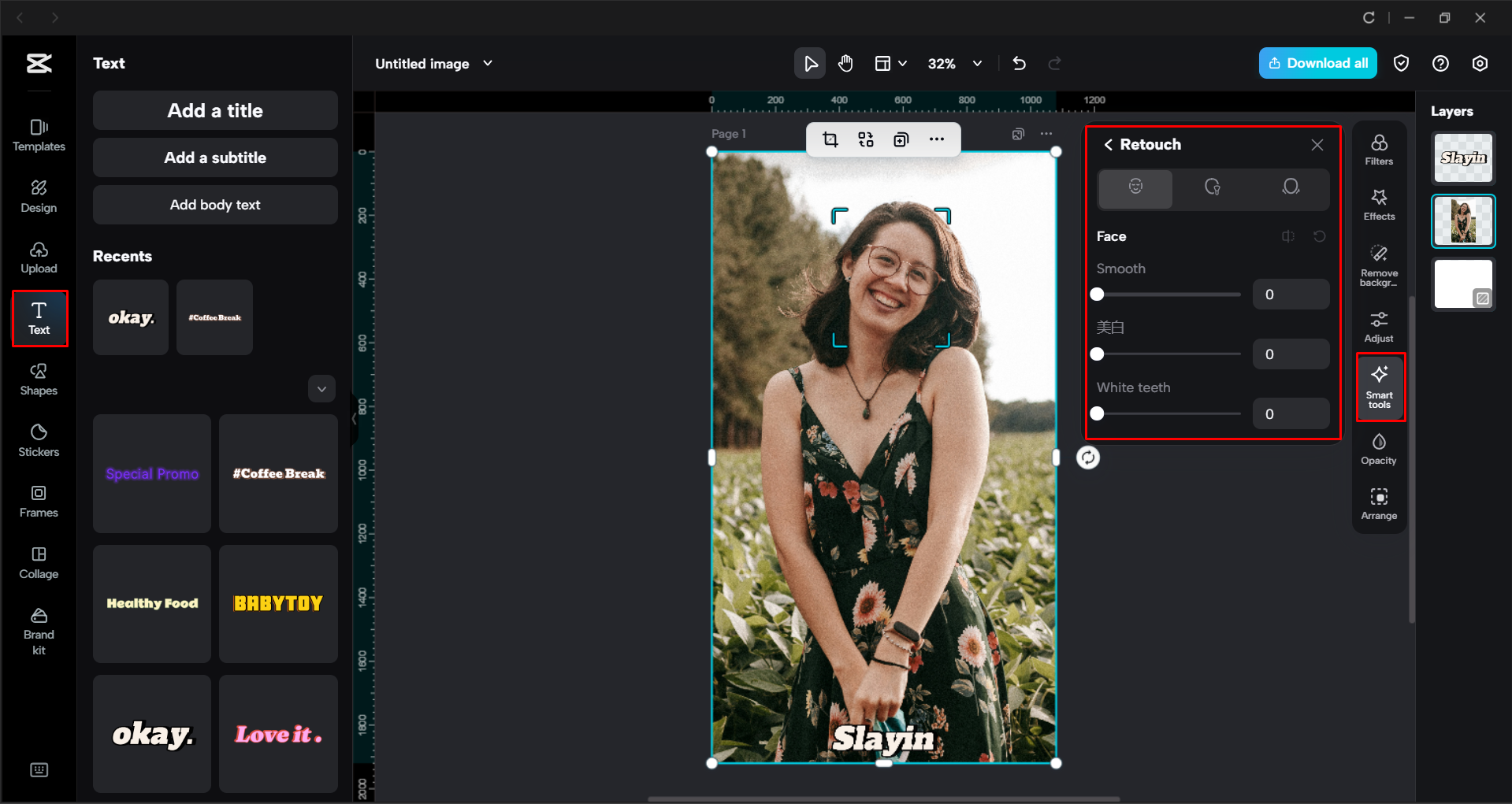This screenshot has height=804, width=1512.
Task: Switch to the Makeup retouch tab
Action: pyautogui.click(x=1213, y=189)
